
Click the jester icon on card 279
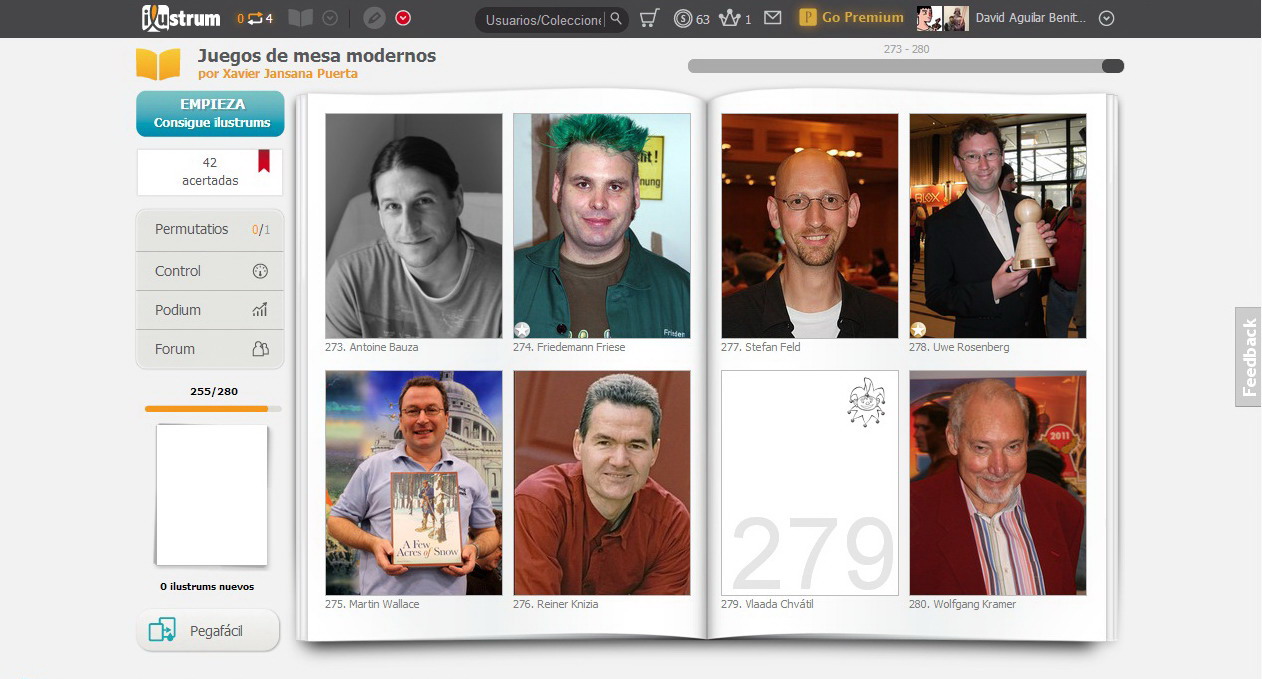click(866, 402)
